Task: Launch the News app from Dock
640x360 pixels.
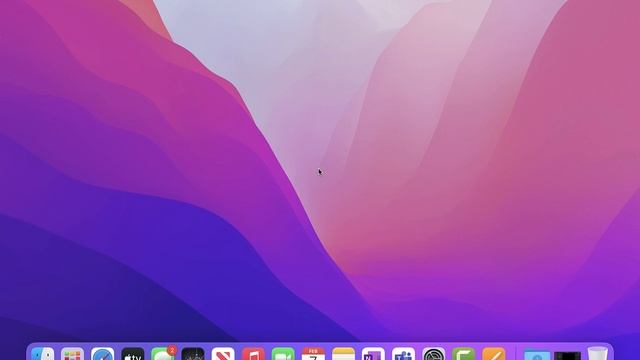Action: coord(223,354)
